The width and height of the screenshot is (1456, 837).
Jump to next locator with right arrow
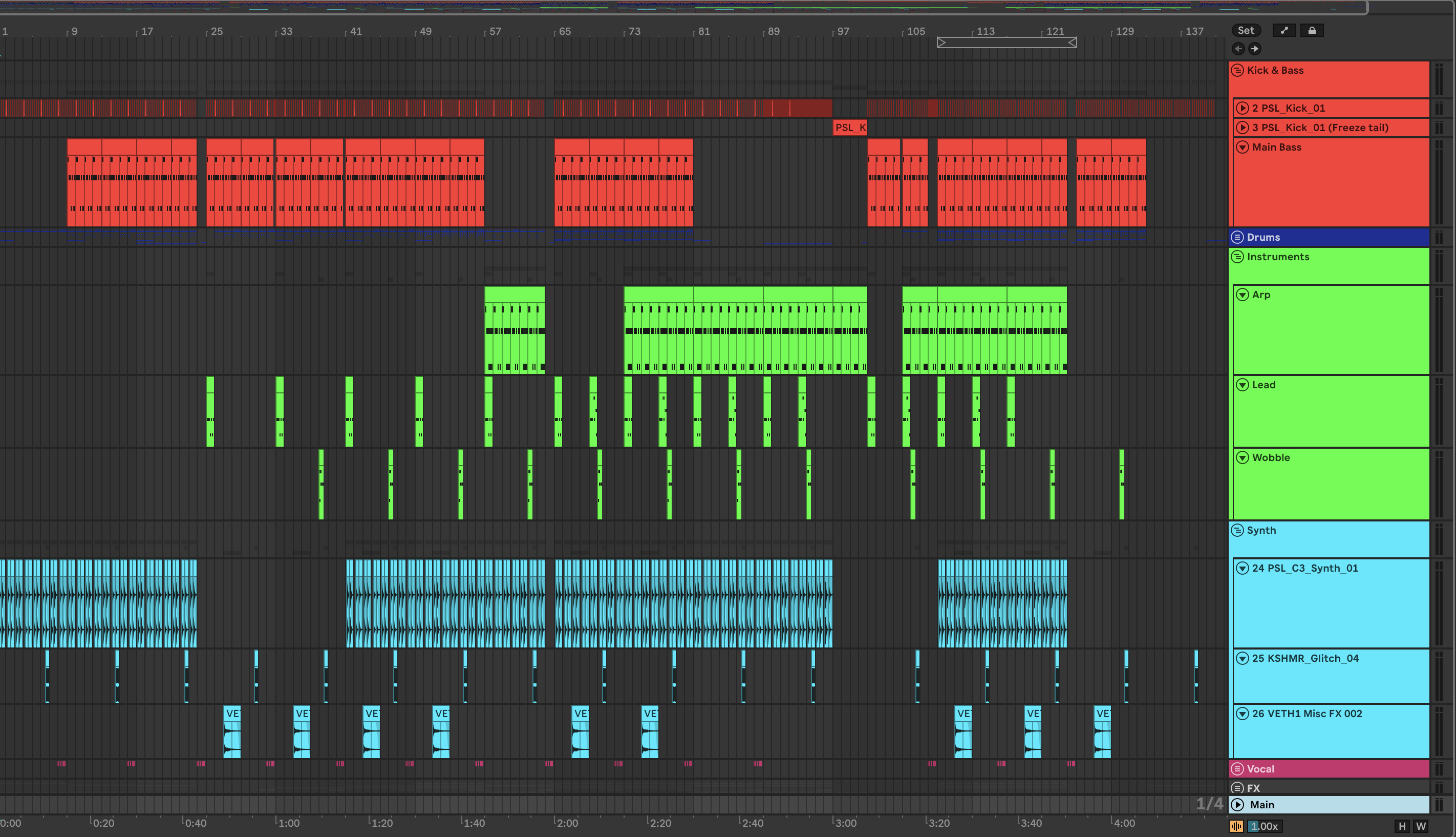1254,49
